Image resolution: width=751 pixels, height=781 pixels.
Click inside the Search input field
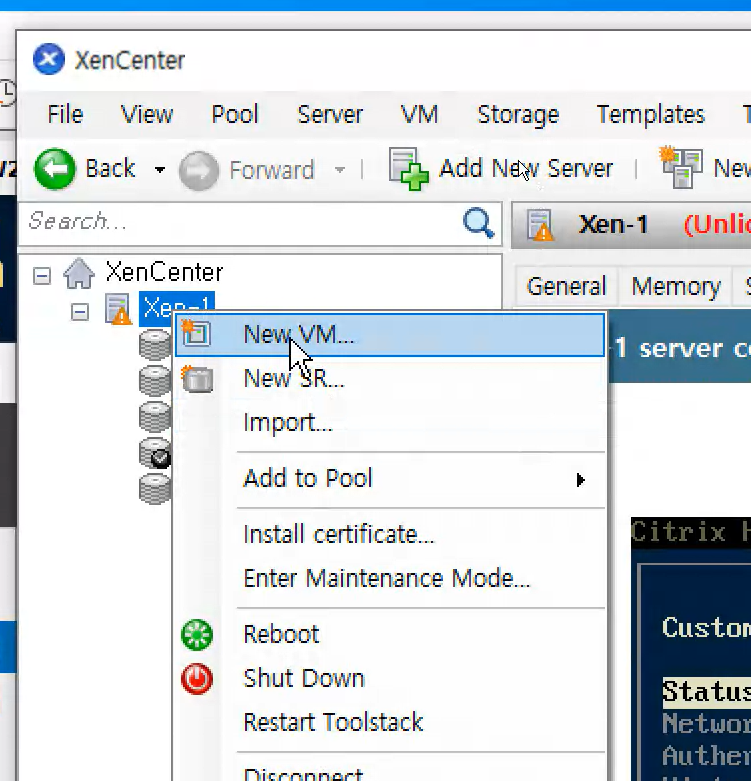click(242, 222)
